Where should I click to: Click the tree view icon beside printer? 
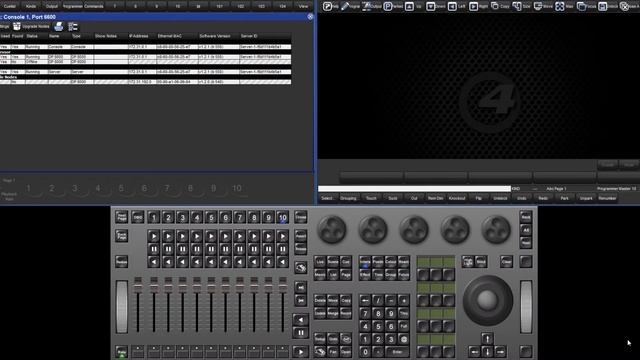pos(73,27)
